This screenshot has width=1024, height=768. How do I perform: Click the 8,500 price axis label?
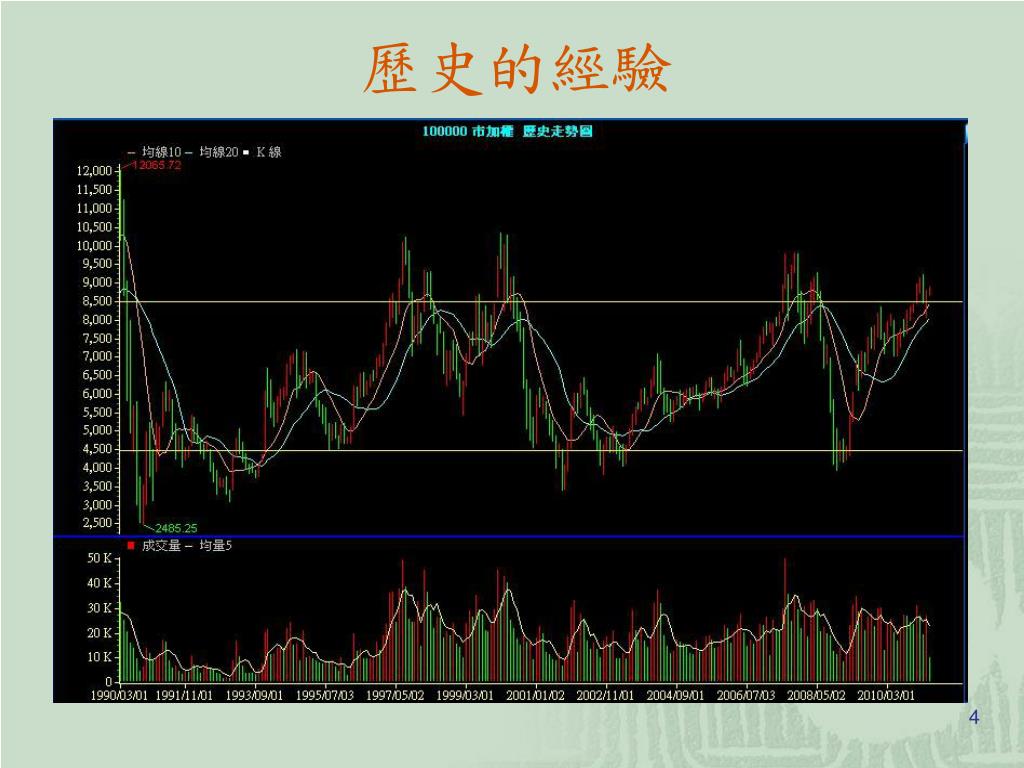pos(97,301)
